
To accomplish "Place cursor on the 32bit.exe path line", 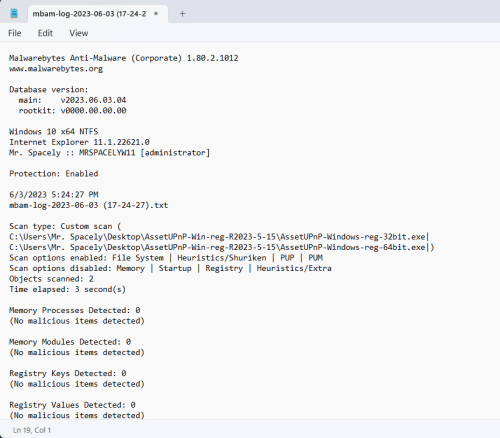I will pyautogui.click(x=219, y=237).
